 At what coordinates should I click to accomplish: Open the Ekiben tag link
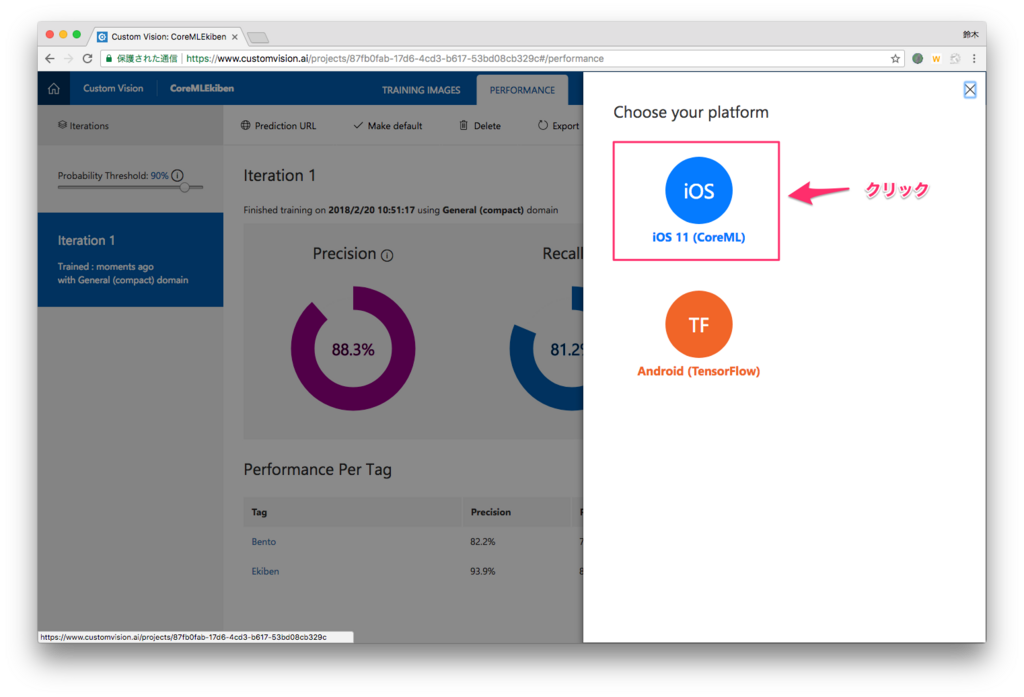265,571
